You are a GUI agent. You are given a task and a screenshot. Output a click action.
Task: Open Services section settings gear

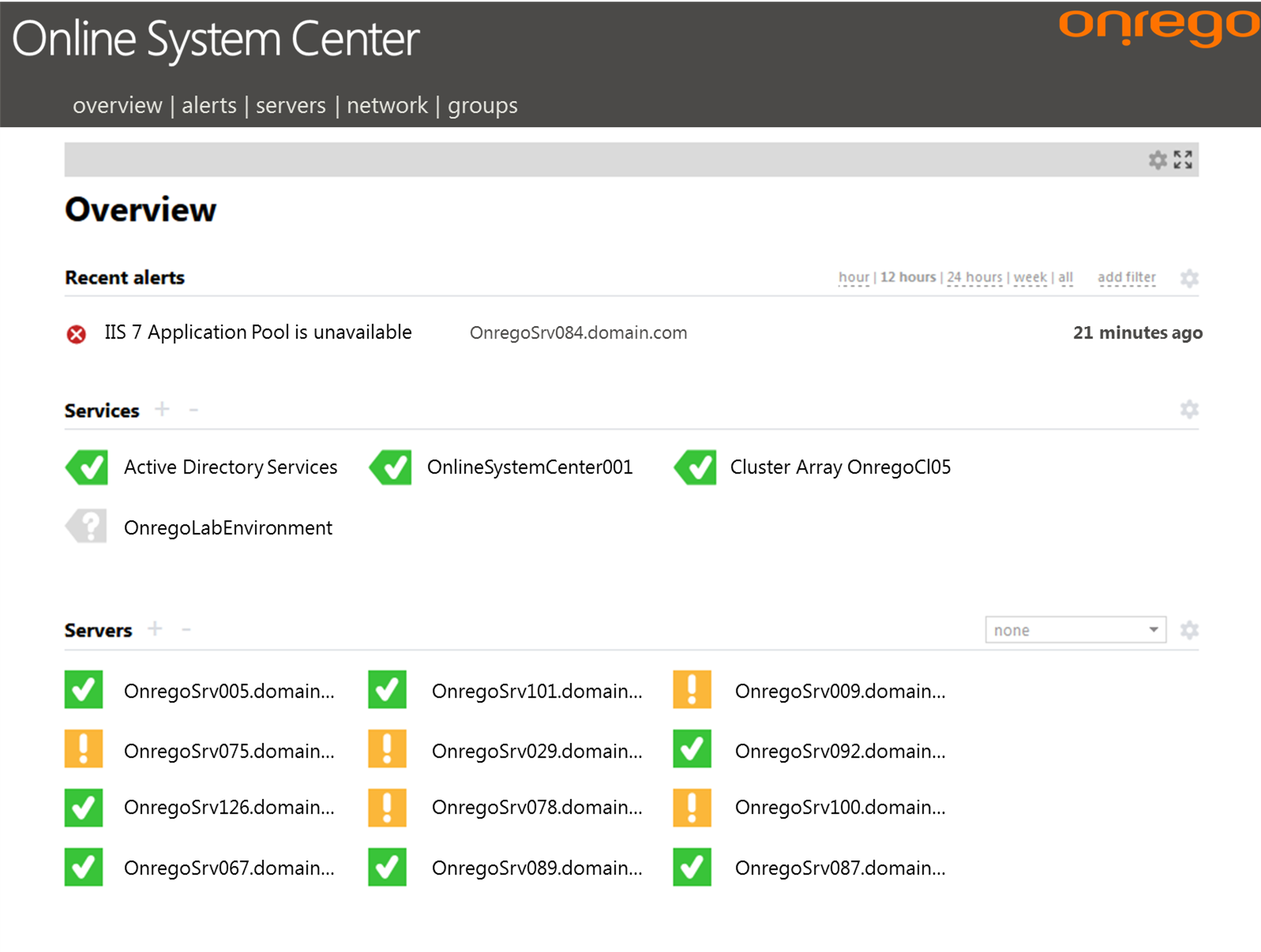pyautogui.click(x=1188, y=410)
